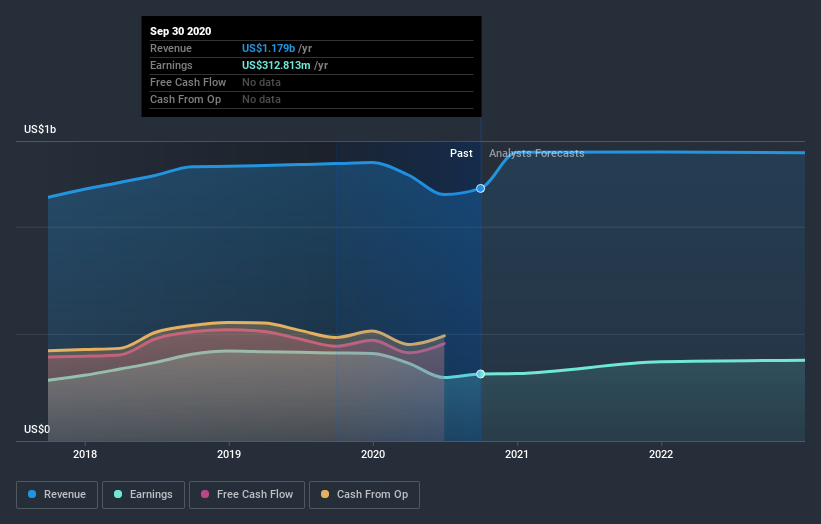
Task: Select the Earnings data point marker on chart
Action: point(480,374)
